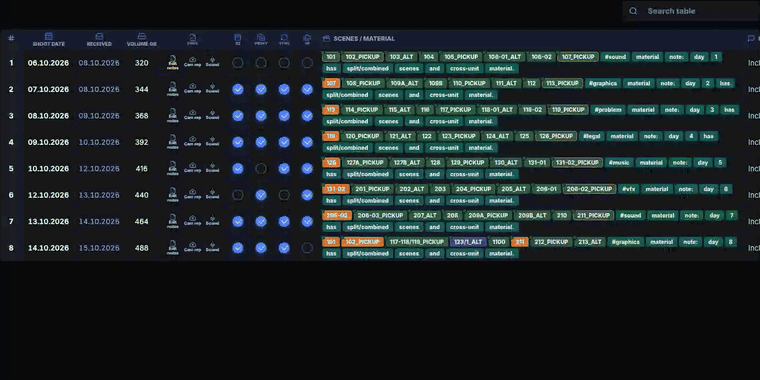Select the shoot date 06.10.2026

48,63
